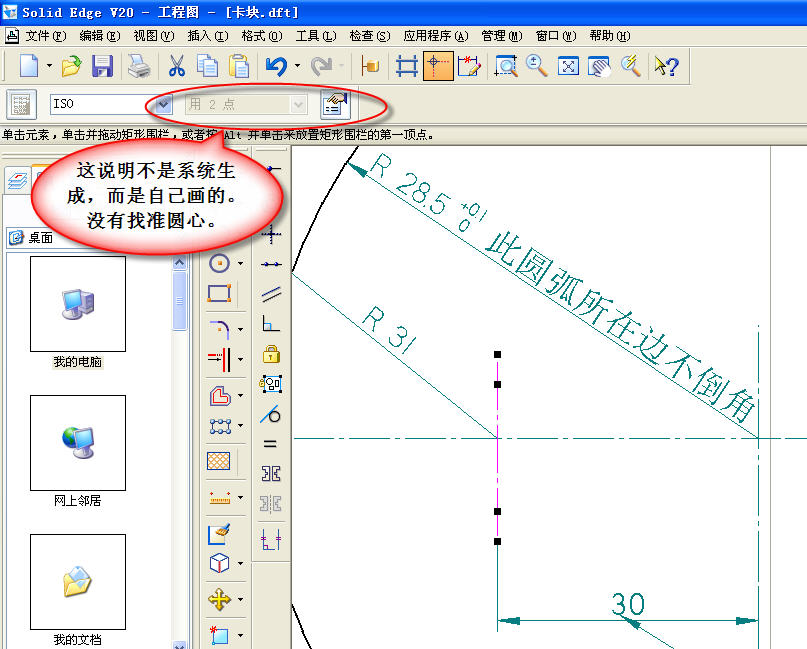Open the disabled '用 2 点' combo box
The height and width of the screenshot is (649, 807).
coord(246,104)
